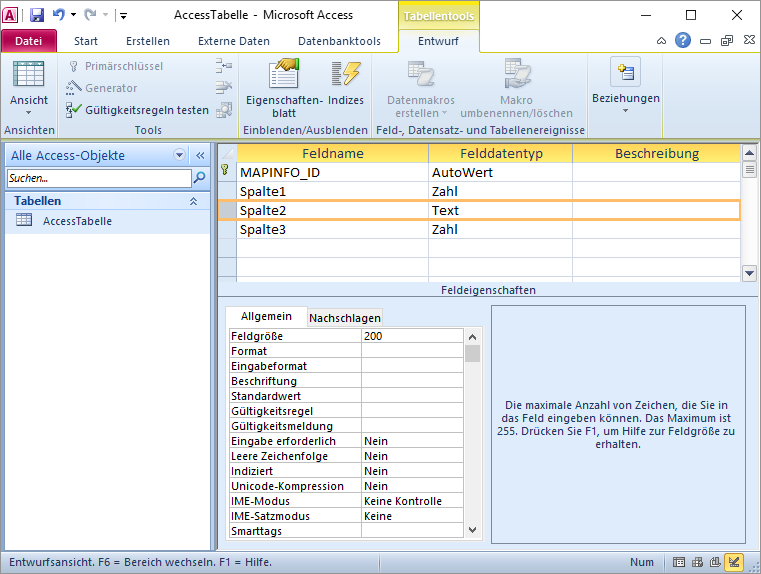Click the Feldname column header

click(x=332, y=153)
